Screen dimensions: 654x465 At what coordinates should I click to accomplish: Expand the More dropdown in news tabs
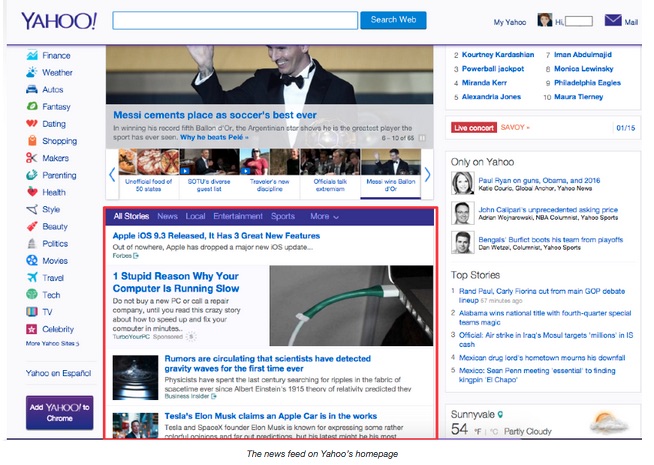[x=324, y=216]
